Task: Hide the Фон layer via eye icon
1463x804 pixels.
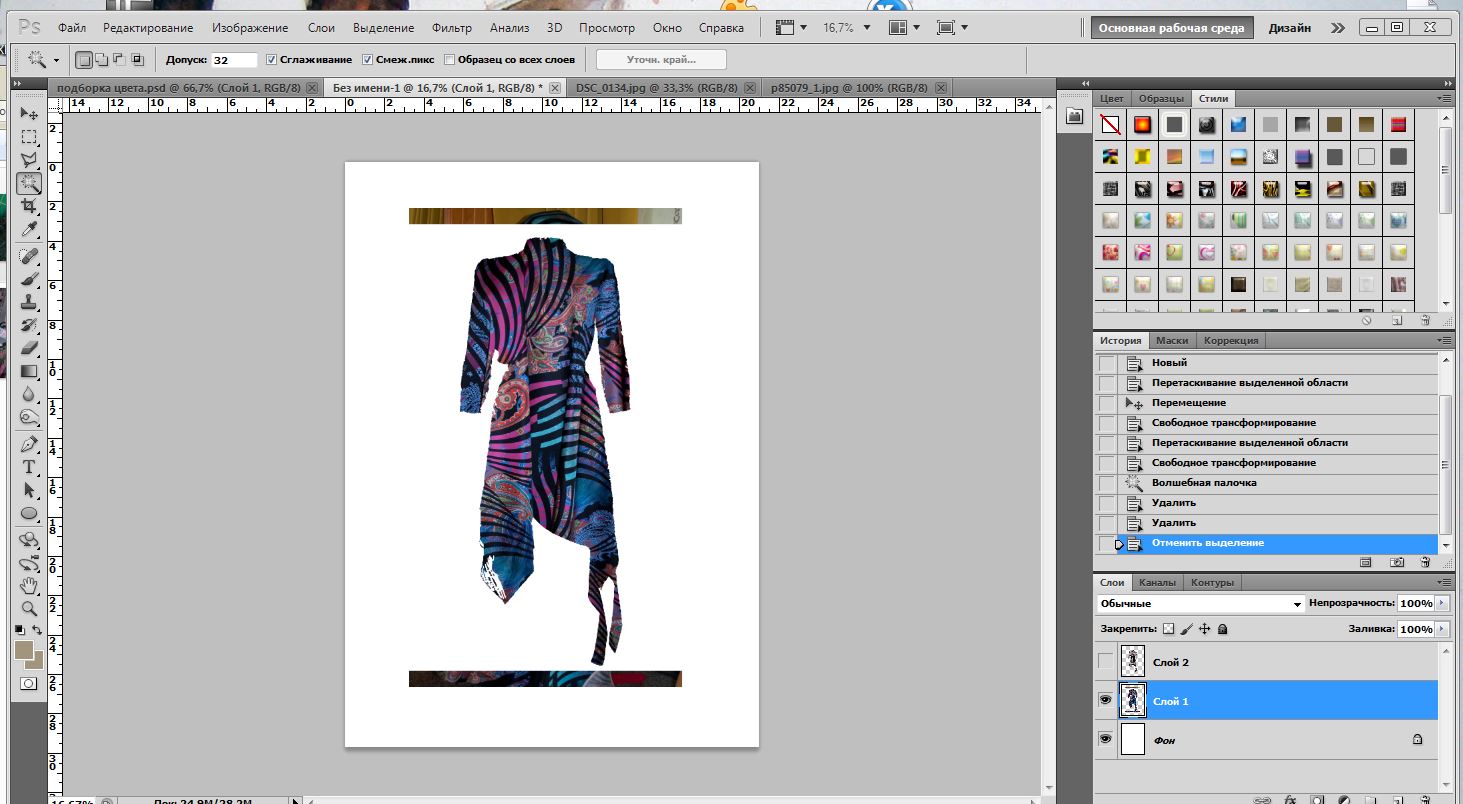Action: [1105, 739]
